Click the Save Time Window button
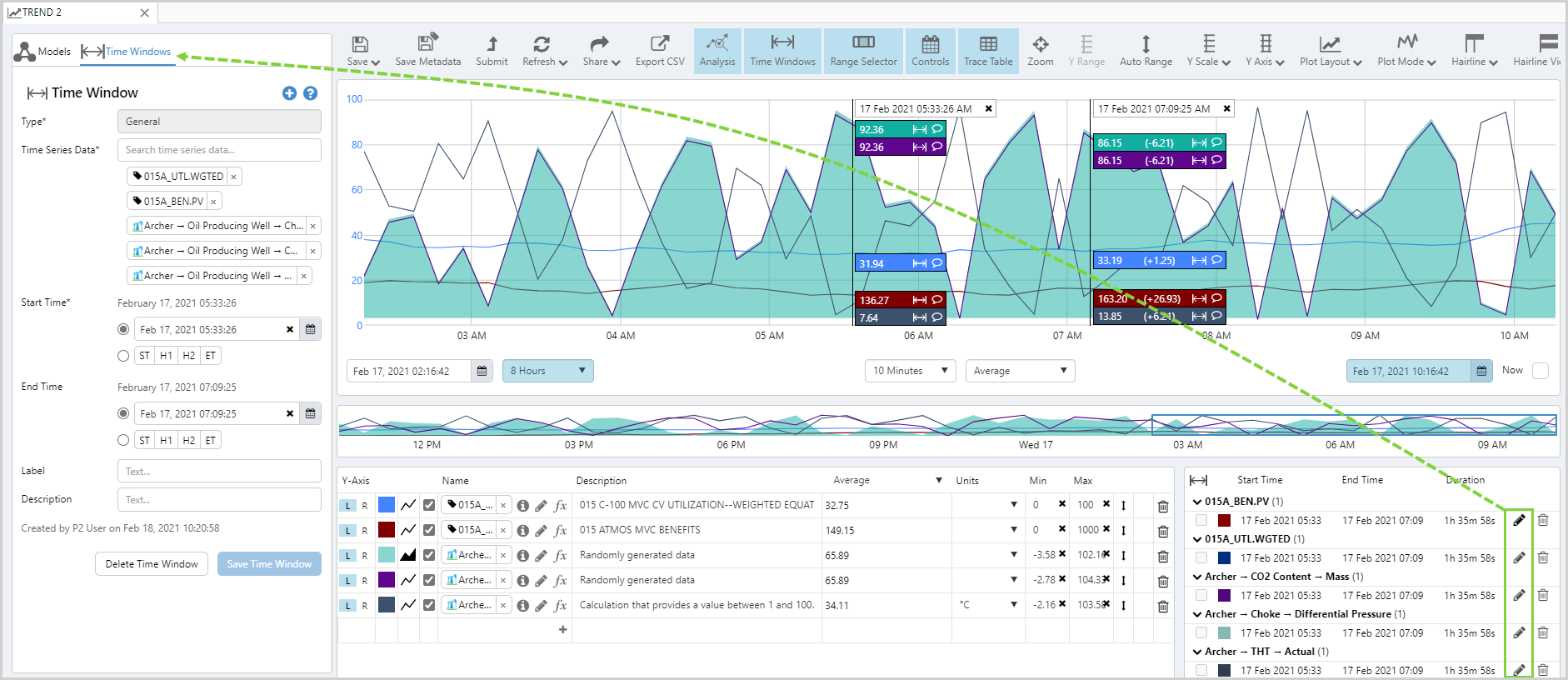This screenshot has width=1568, height=680. pyautogui.click(x=269, y=564)
